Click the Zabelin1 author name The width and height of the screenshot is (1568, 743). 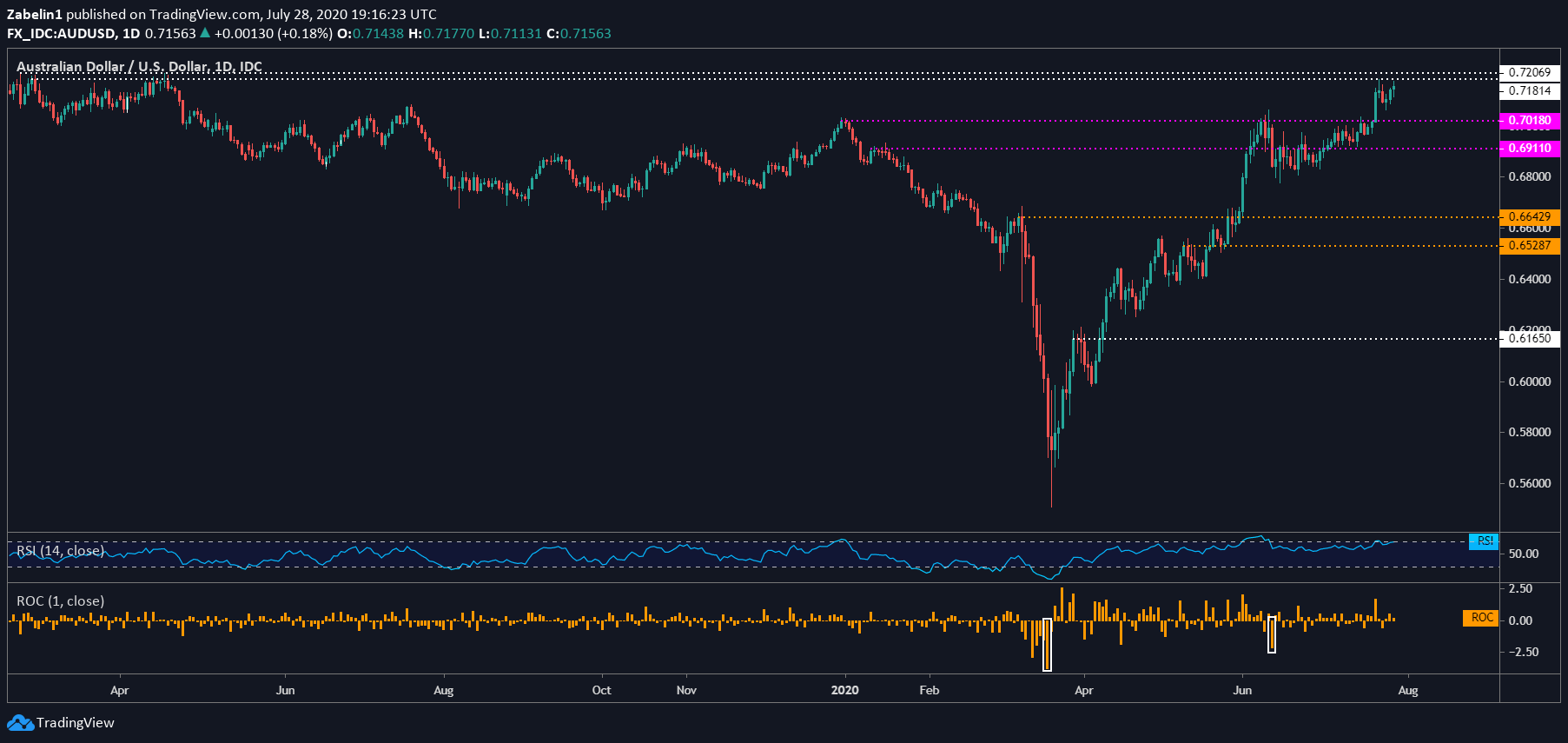[35, 14]
